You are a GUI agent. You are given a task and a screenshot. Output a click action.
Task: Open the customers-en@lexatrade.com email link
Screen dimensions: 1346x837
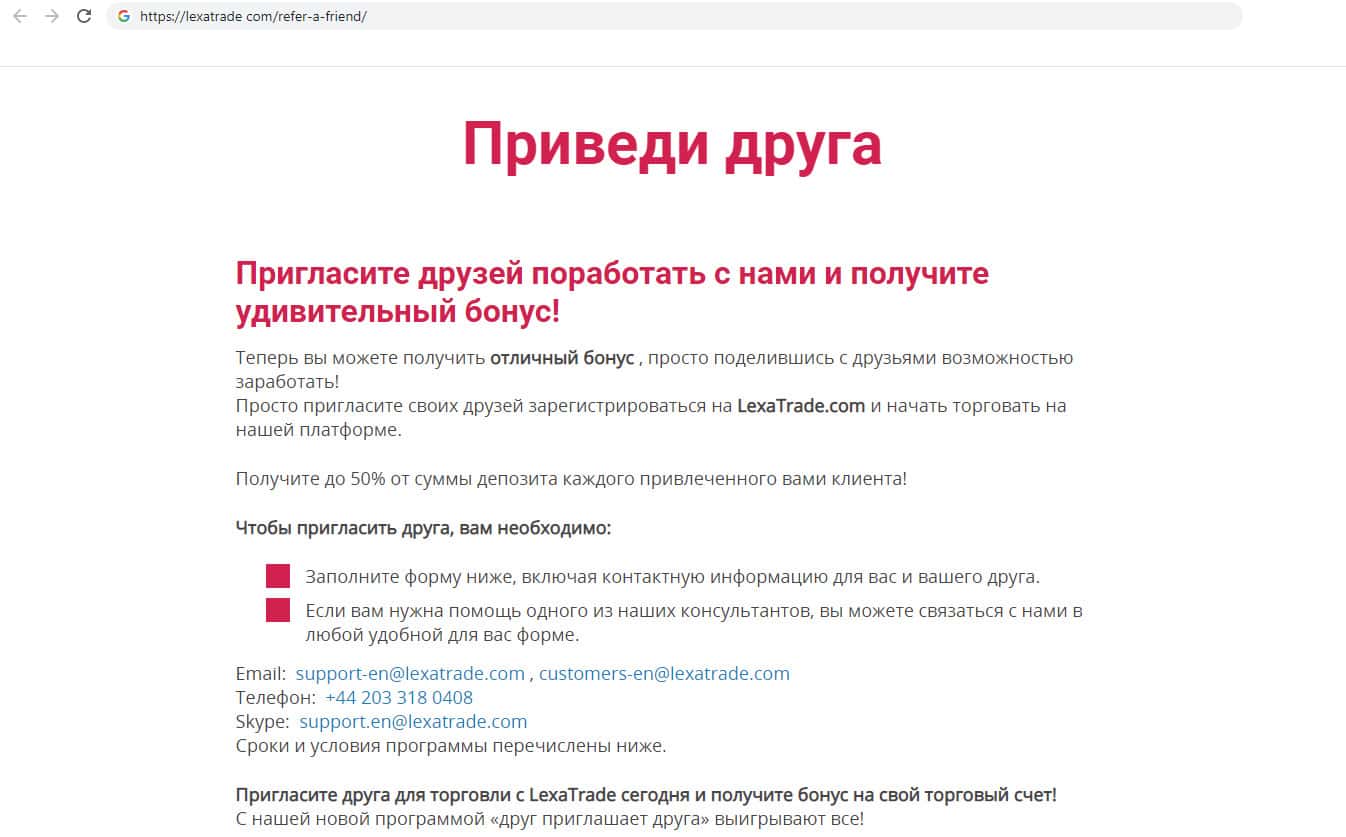point(664,674)
